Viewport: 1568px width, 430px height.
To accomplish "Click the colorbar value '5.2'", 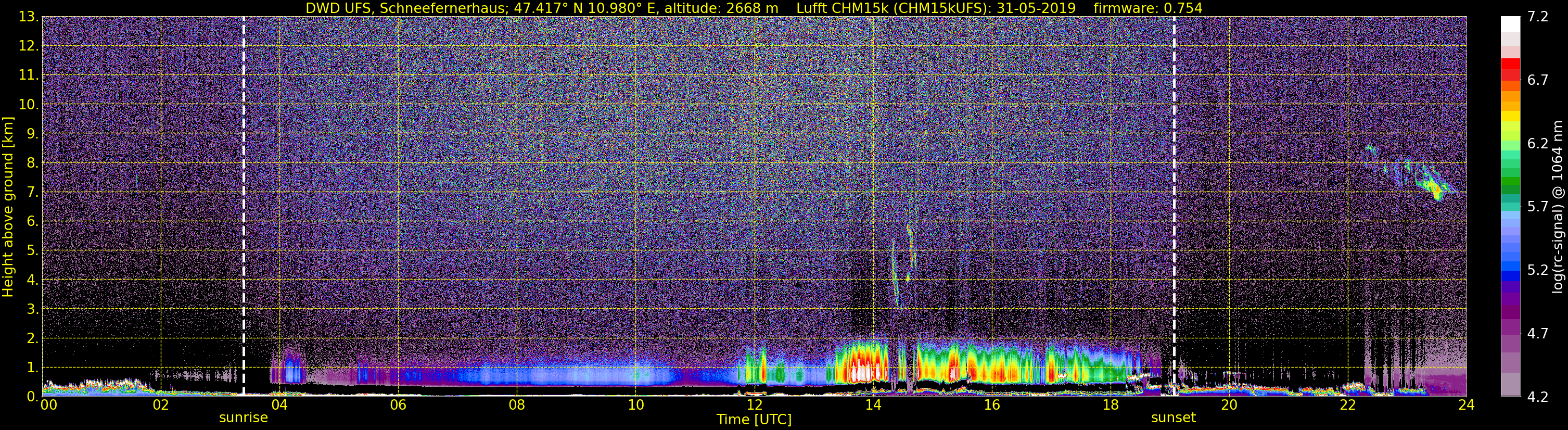I will (x=1538, y=270).
